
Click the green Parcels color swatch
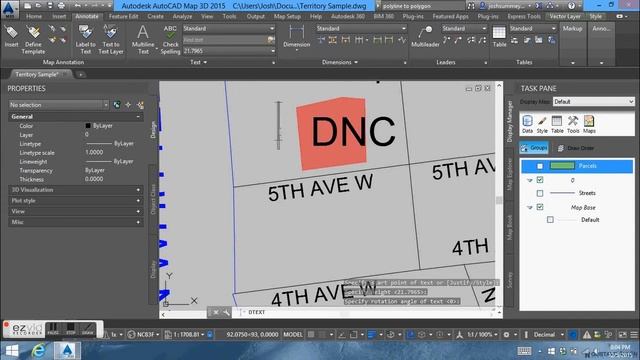click(x=562, y=166)
